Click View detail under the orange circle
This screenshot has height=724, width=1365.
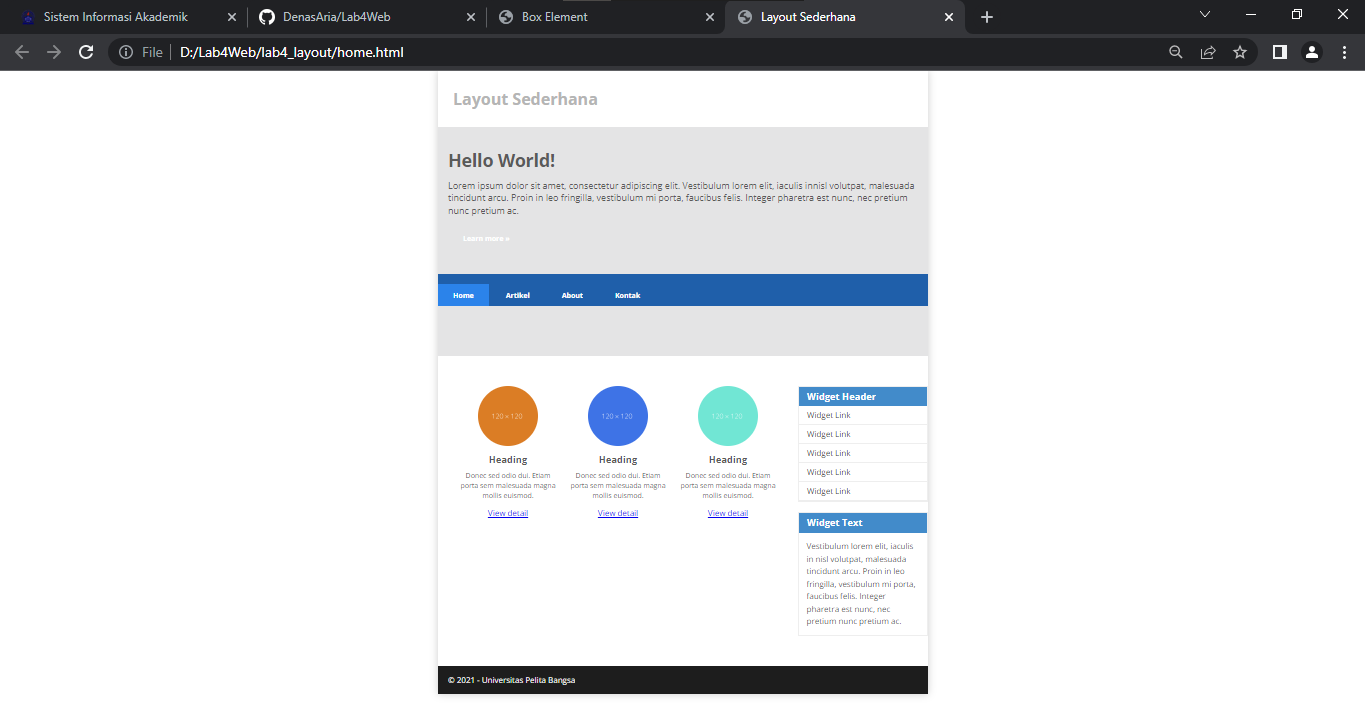pyautogui.click(x=508, y=513)
